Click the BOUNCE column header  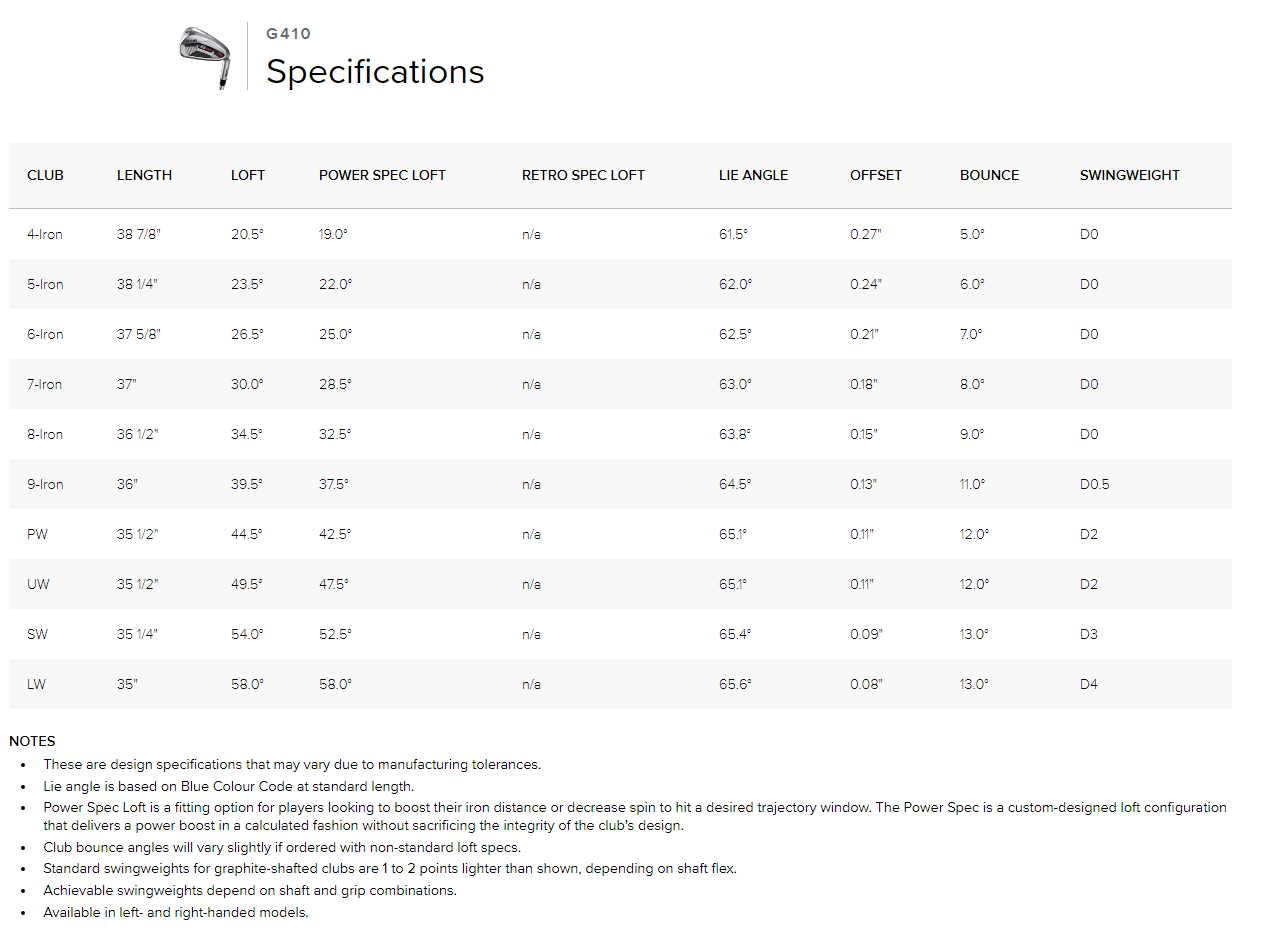[989, 175]
